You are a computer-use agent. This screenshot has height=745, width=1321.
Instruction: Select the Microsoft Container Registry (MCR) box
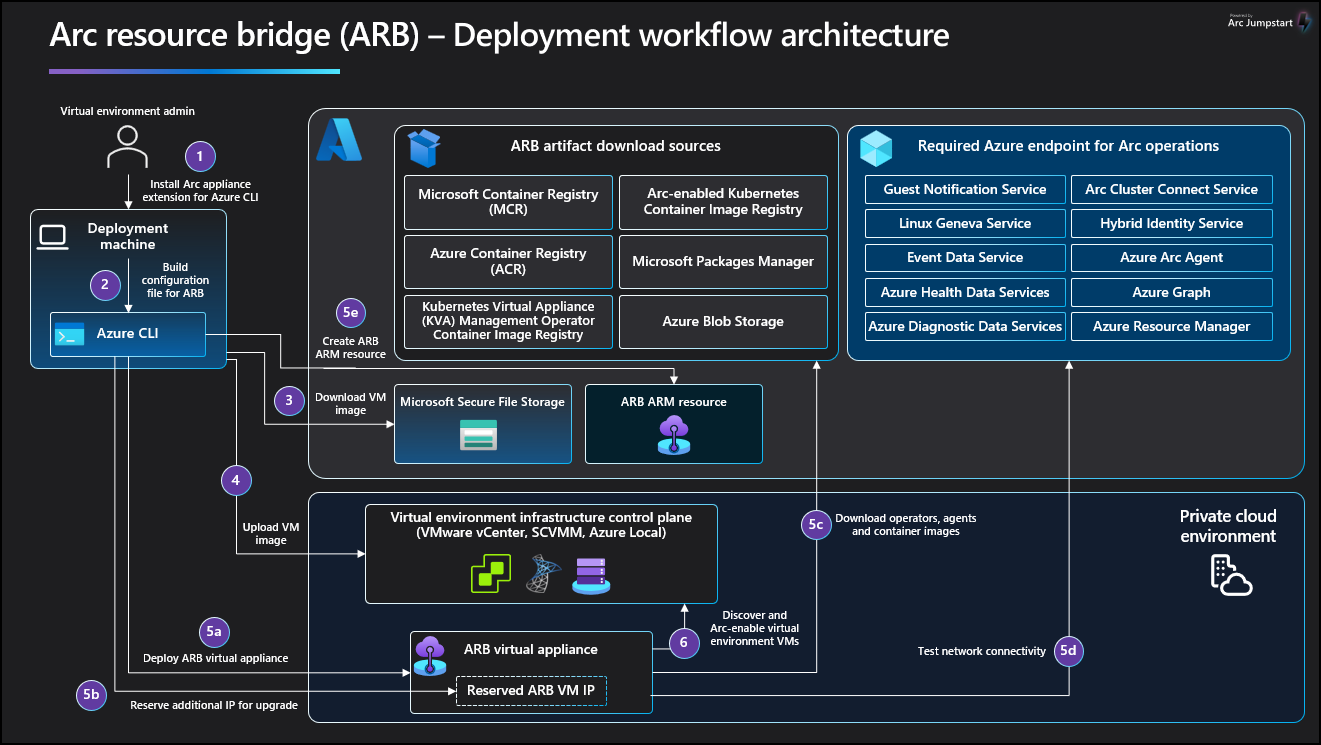click(x=507, y=202)
